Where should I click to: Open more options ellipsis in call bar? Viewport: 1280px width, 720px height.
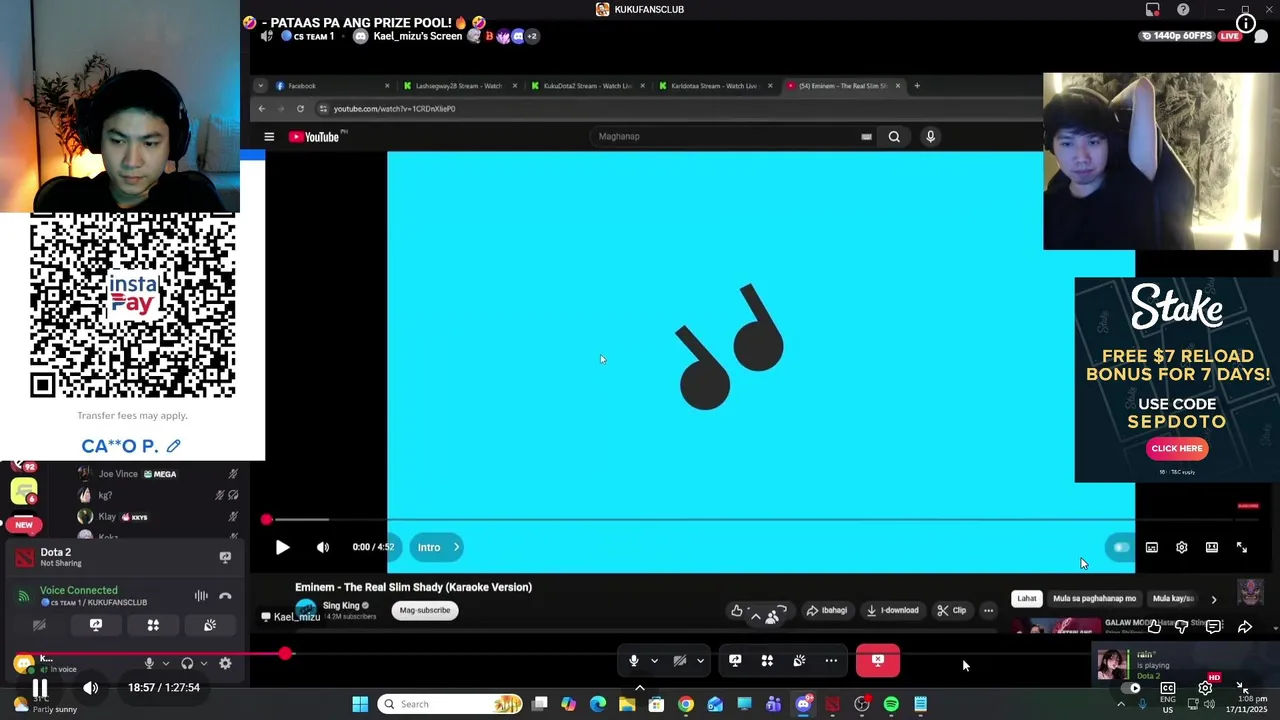[831, 661]
